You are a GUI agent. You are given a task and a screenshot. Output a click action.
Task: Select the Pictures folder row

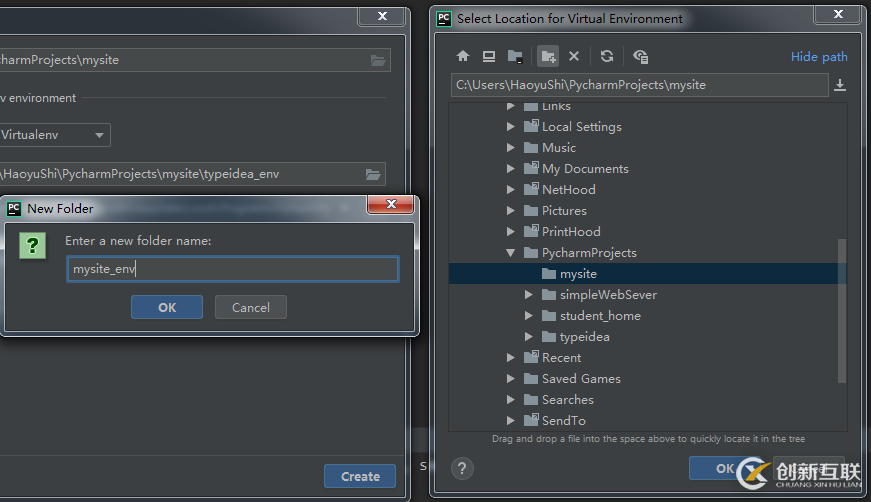[647, 210]
